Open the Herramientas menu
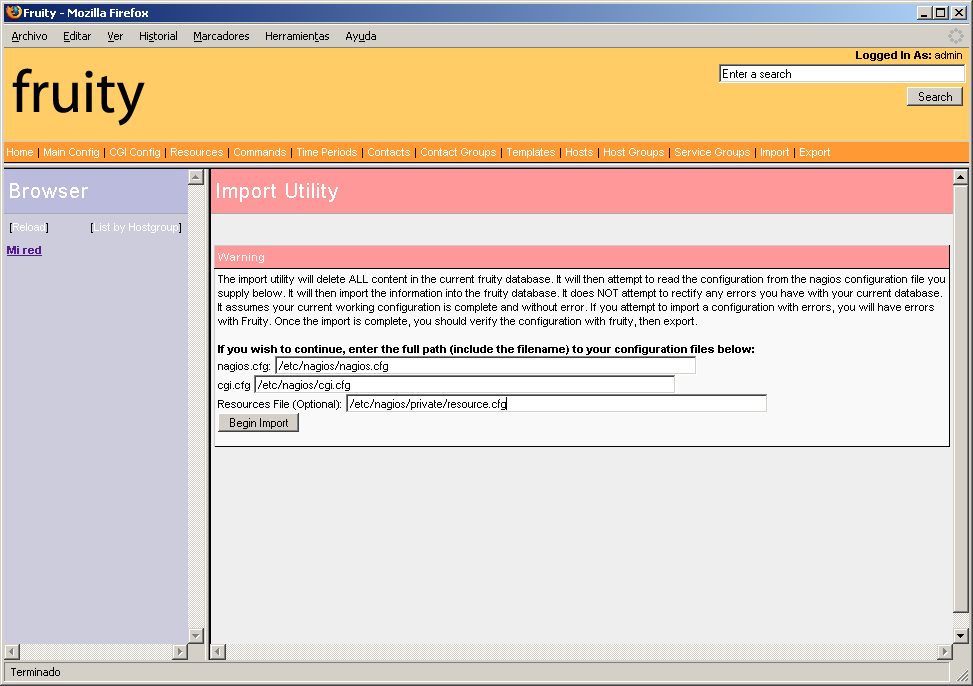Image resolution: width=973 pixels, height=686 pixels. point(297,36)
